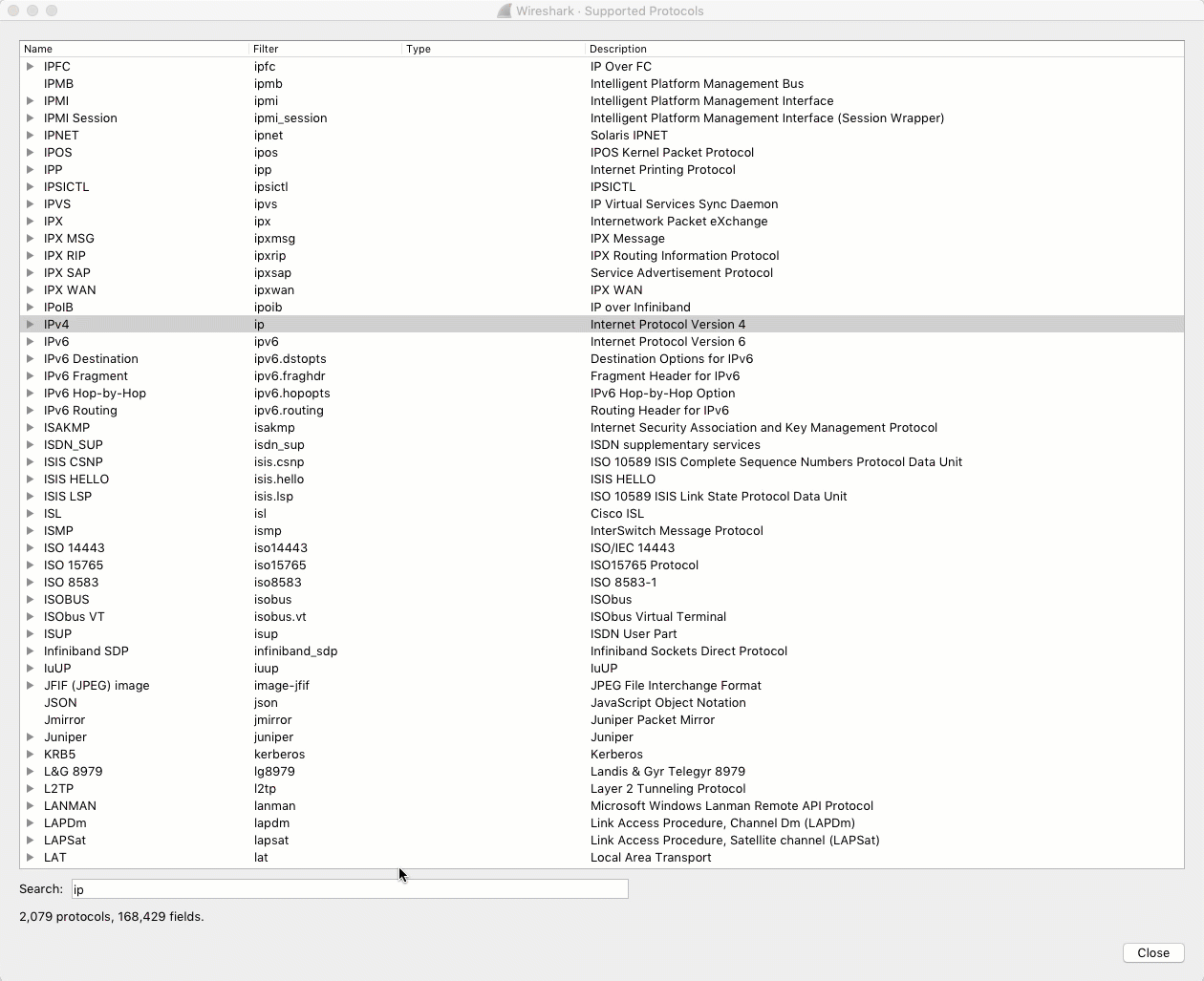Select the ISO 15765 protocol name

pyautogui.click(x=74, y=565)
